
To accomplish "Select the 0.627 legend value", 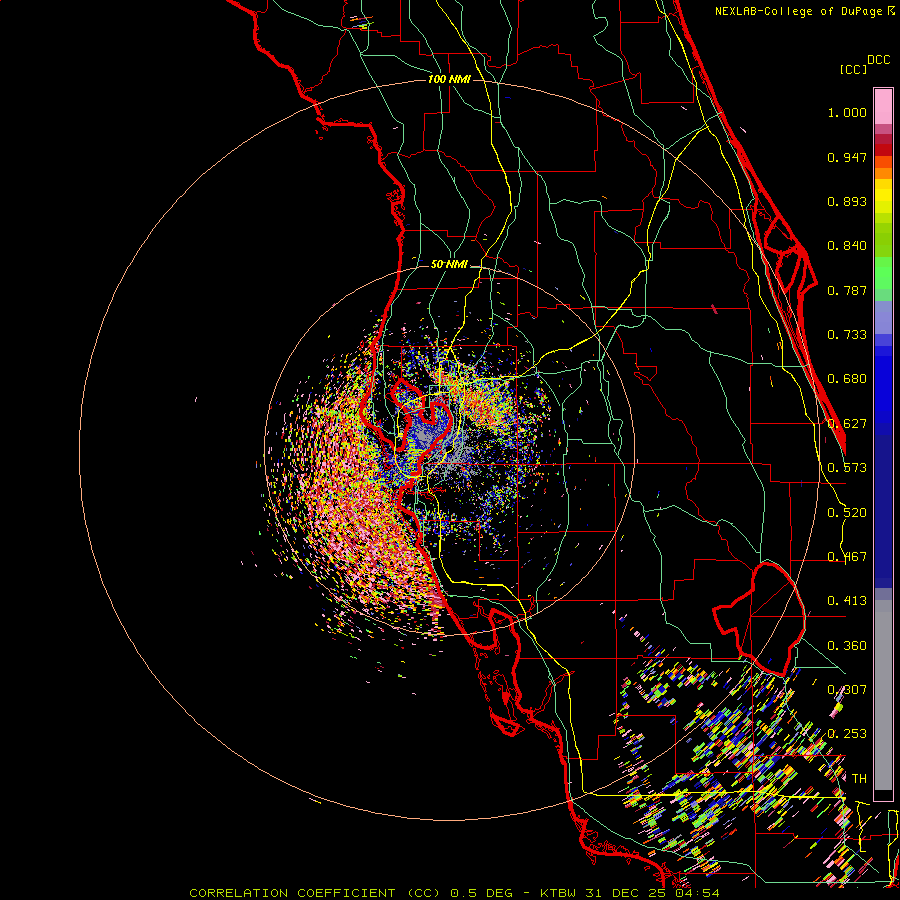I will (x=847, y=424).
